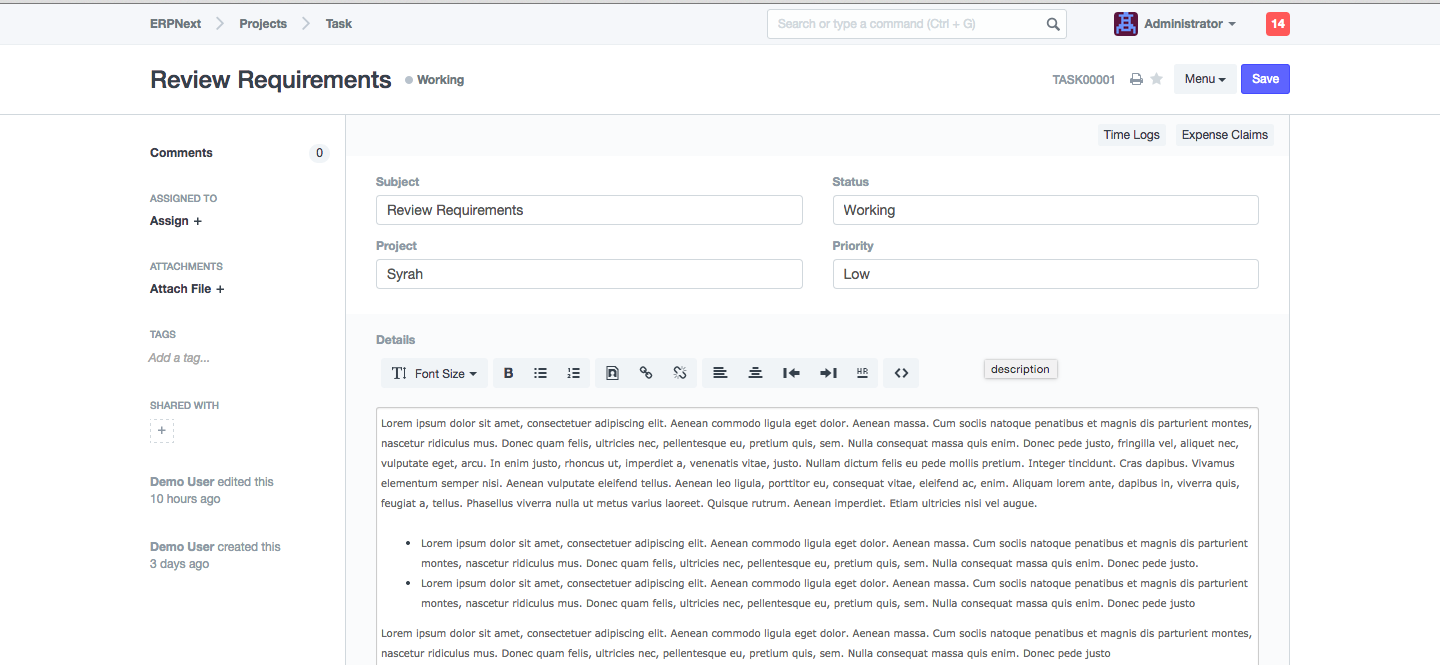Viewport: 1440px width, 665px height.
Task: Go to Projects in breadcrumb
Action: pyautogui.click(x=263, y=24)
